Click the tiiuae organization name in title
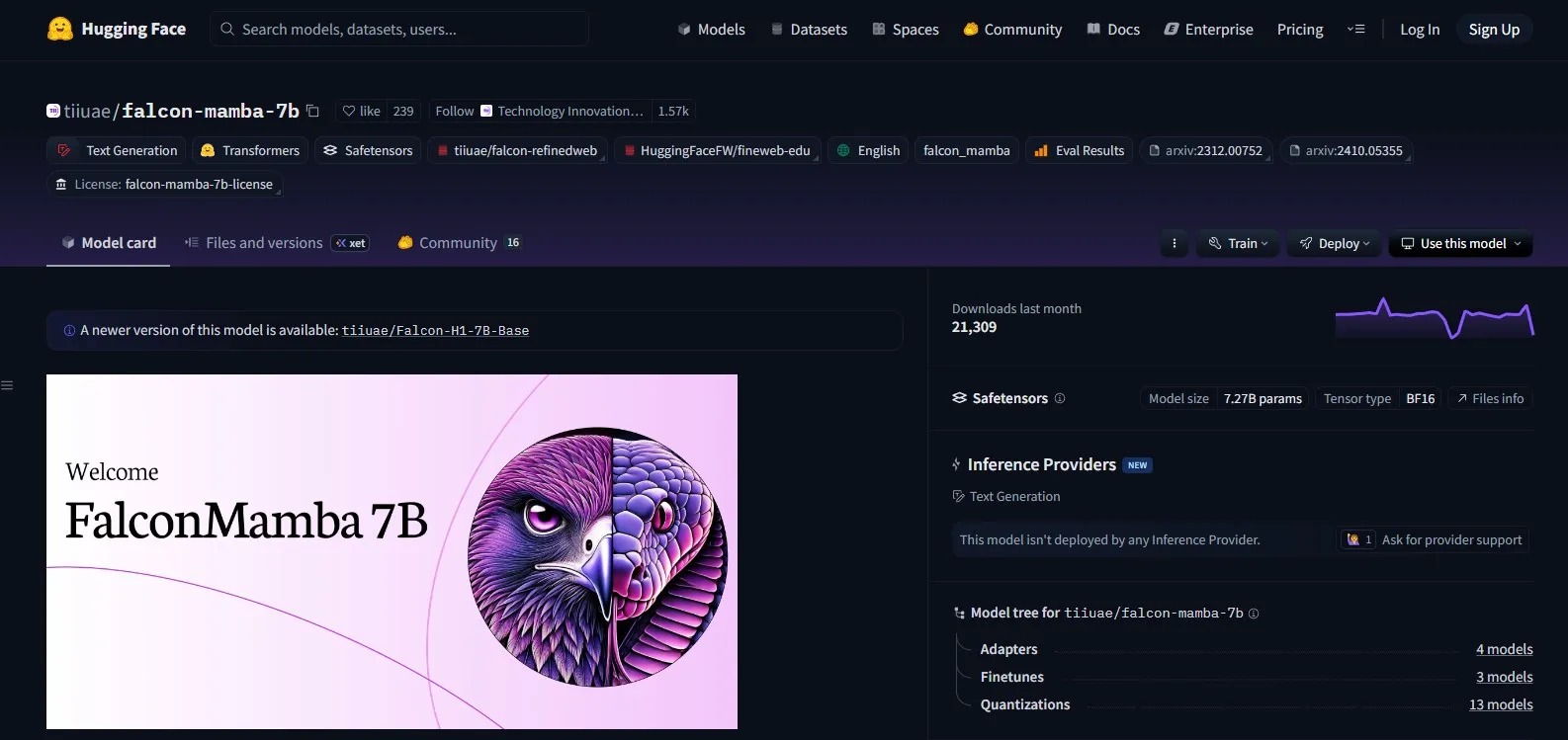Screen dimensions: 1568x740 87,111
